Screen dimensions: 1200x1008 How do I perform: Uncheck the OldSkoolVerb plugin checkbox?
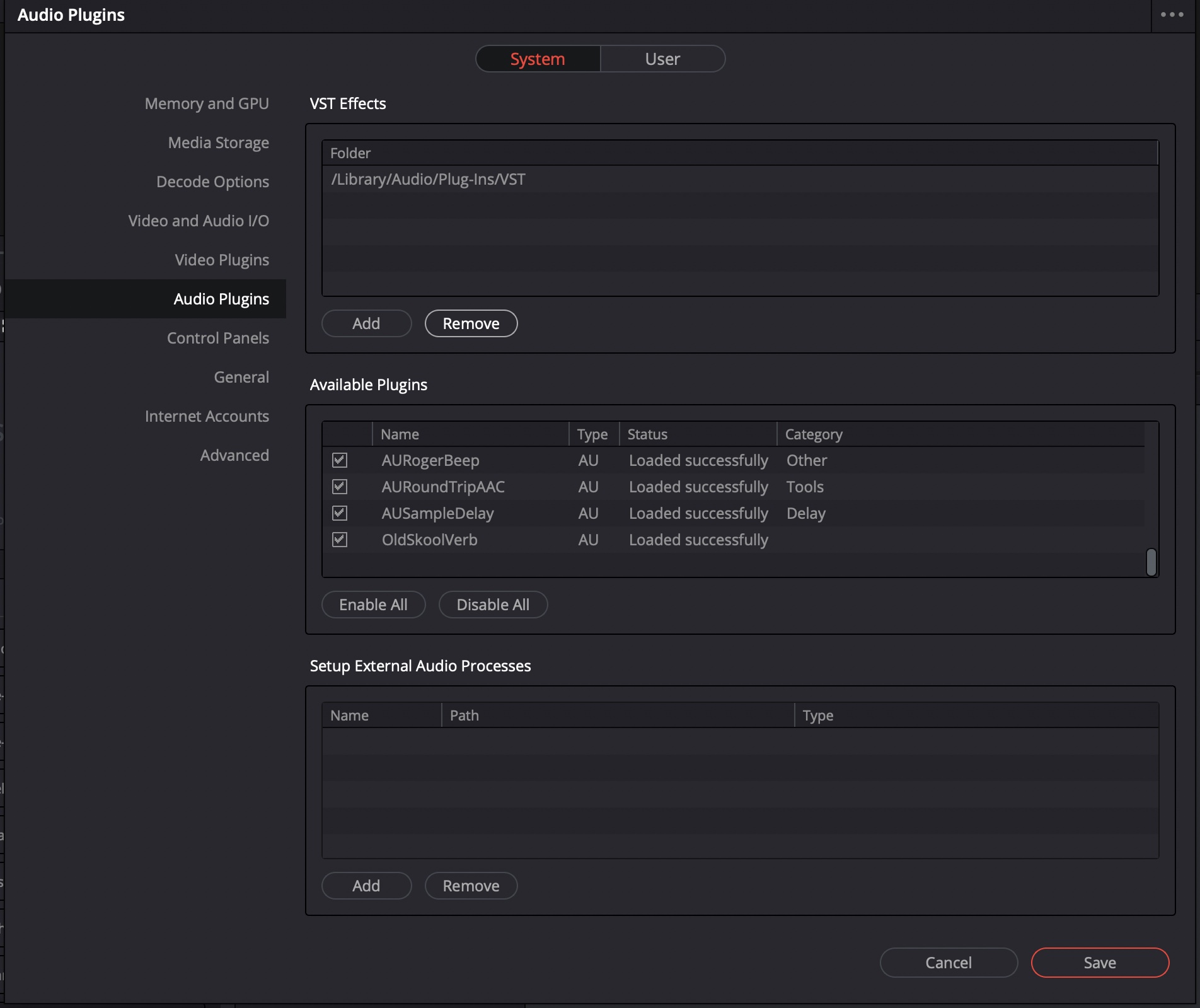[x=340, y=540]
